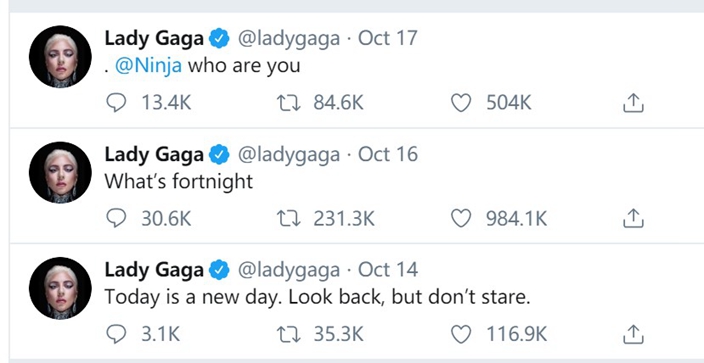704x363 pixels.
Task: Like the '@Ninja who are you' tweet
Action: click(461, 103)
